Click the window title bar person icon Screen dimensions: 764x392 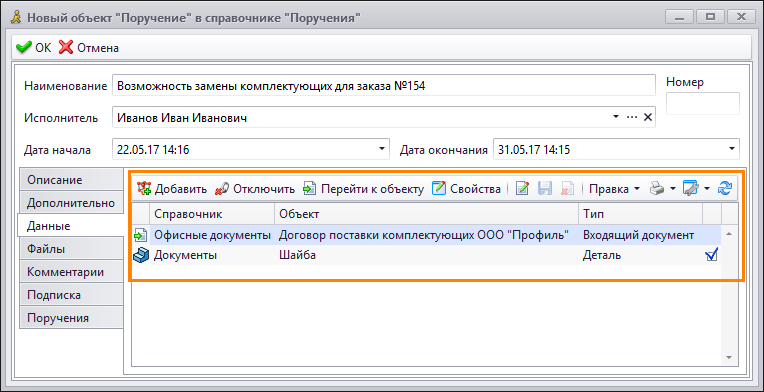tap(16, 18)
